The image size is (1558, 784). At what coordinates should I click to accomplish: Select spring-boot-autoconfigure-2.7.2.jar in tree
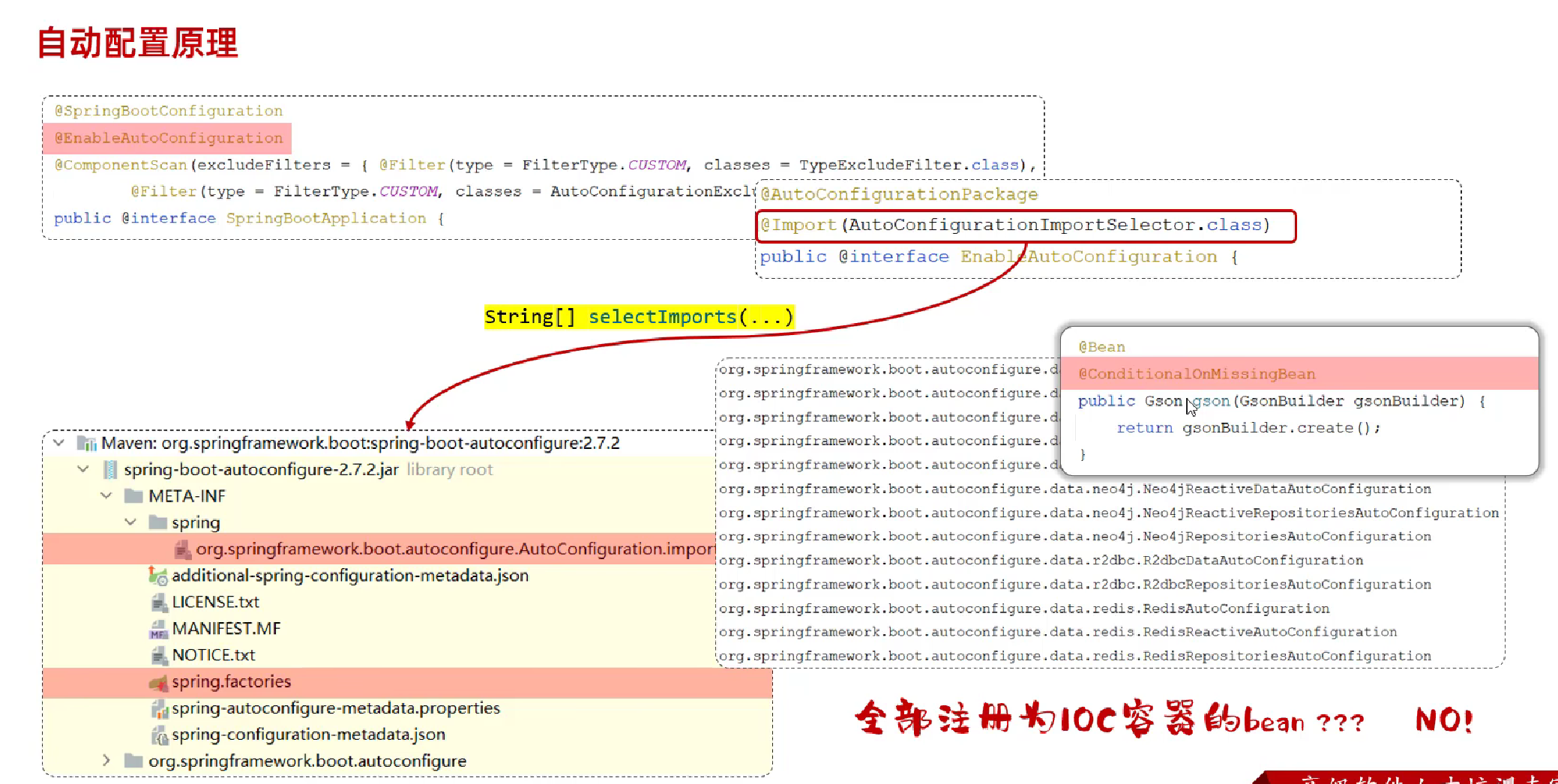[261, 469]
